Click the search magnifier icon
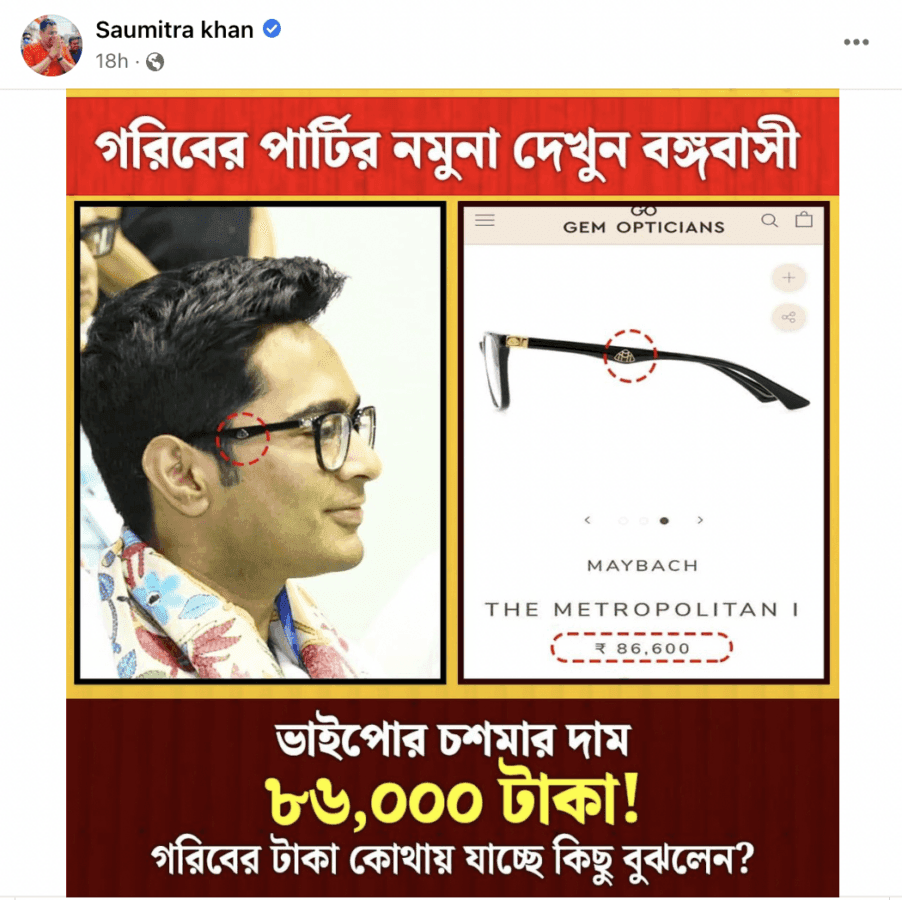This screenshot has width=902, height=900. [770, 220]
